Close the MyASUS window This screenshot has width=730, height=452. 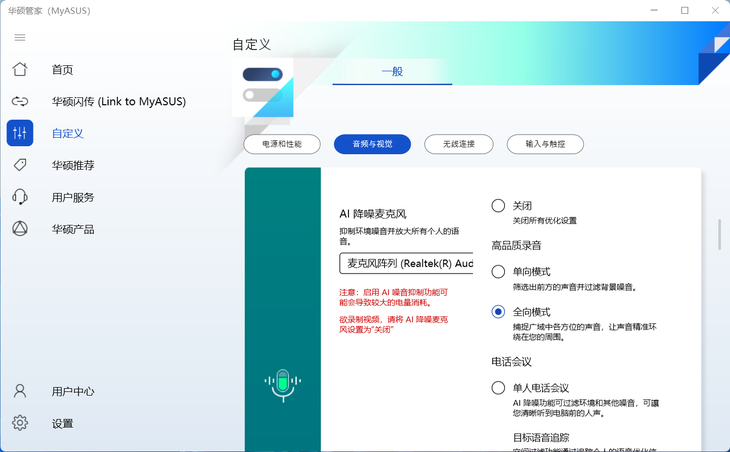715,10
